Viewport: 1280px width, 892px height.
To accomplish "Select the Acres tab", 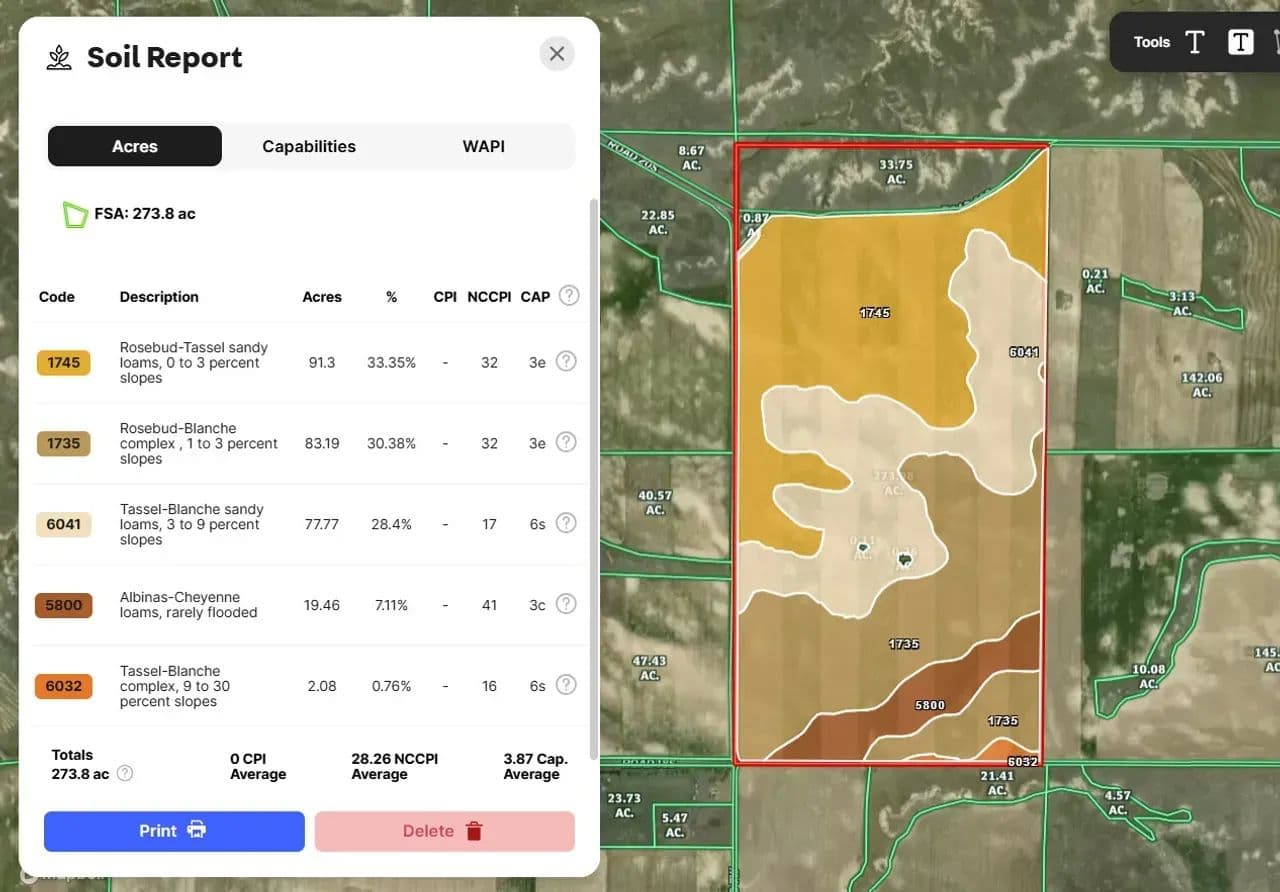I will tap(135, 146).
